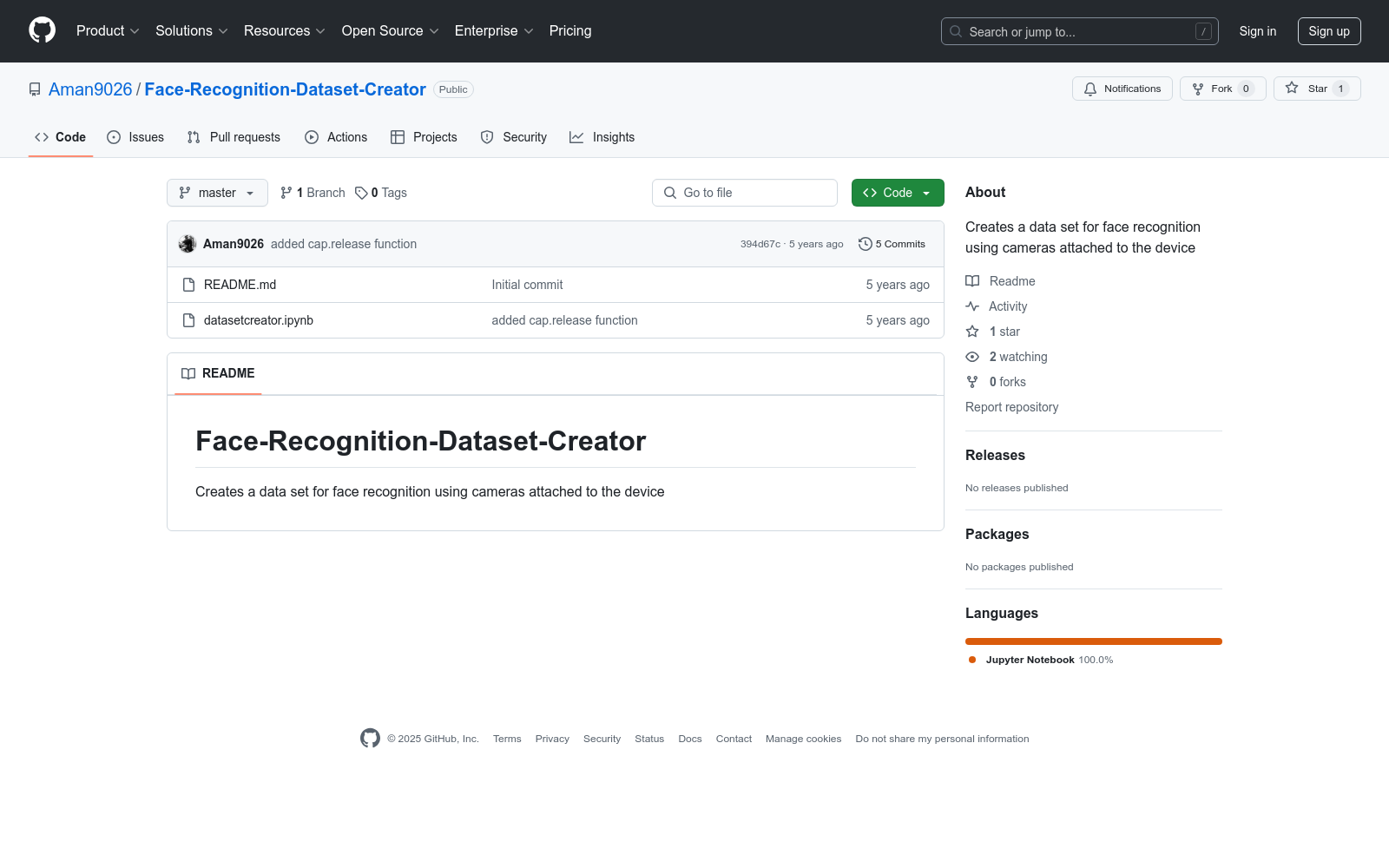Click Contact in the footer
1389x868 pixels.
pos(734,739)
